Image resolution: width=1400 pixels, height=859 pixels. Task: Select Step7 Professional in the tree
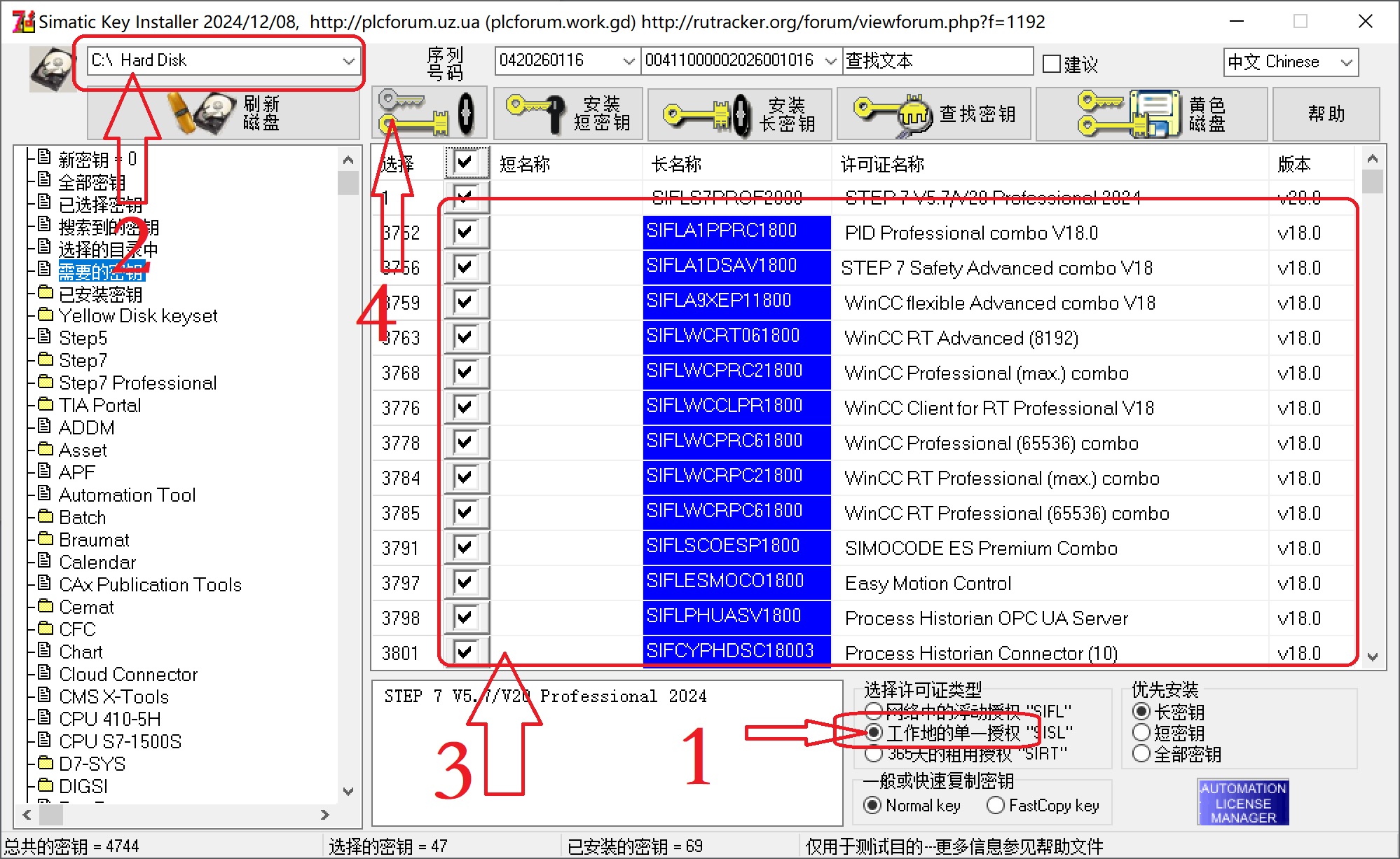[137, 383]
